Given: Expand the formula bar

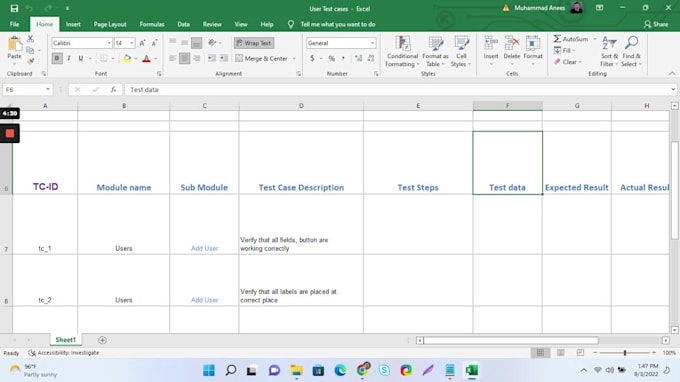Looking at the screenshot, I should (673, 89).
